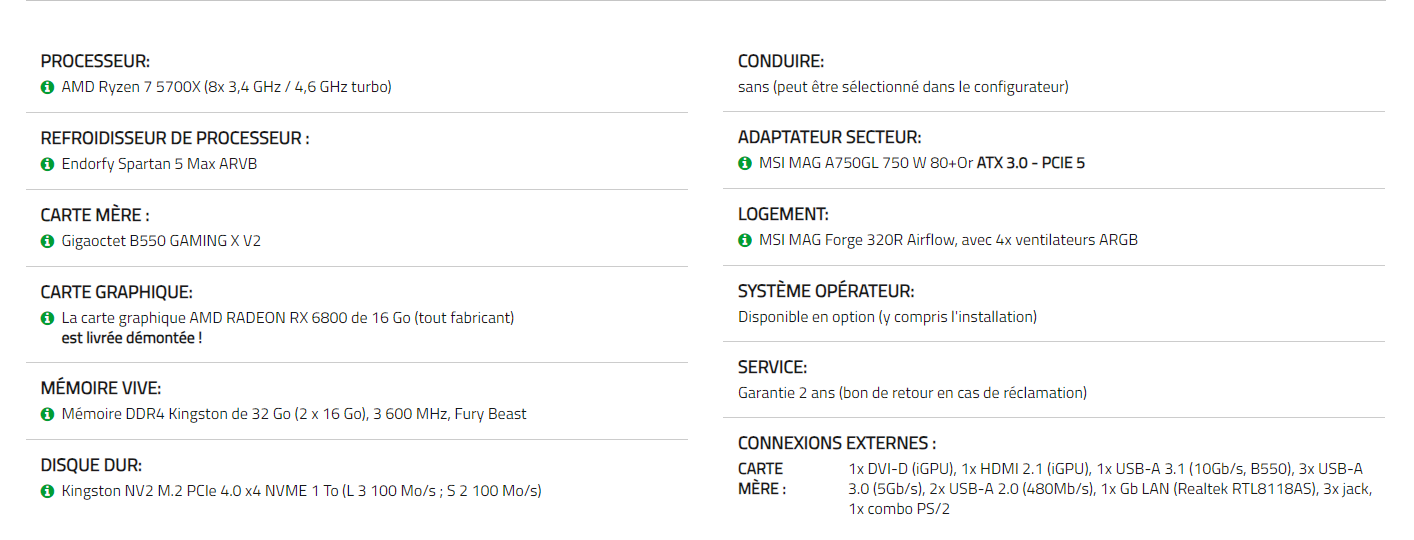Click the Endorfy Spartan 5 Max ARVB name

coord(159,164)
